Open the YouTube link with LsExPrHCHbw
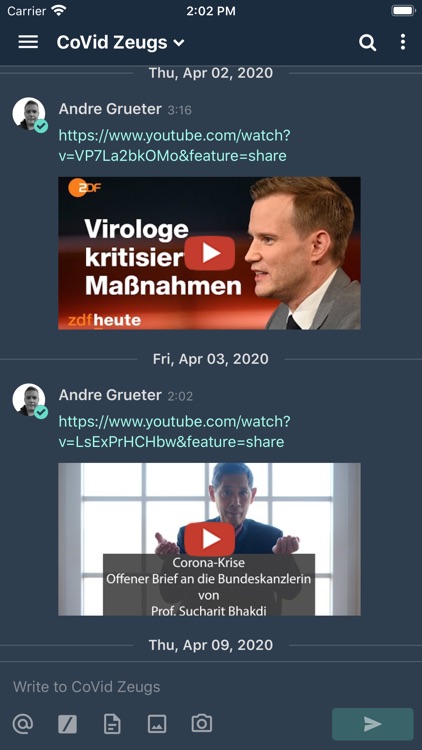 tap(174, 431)
